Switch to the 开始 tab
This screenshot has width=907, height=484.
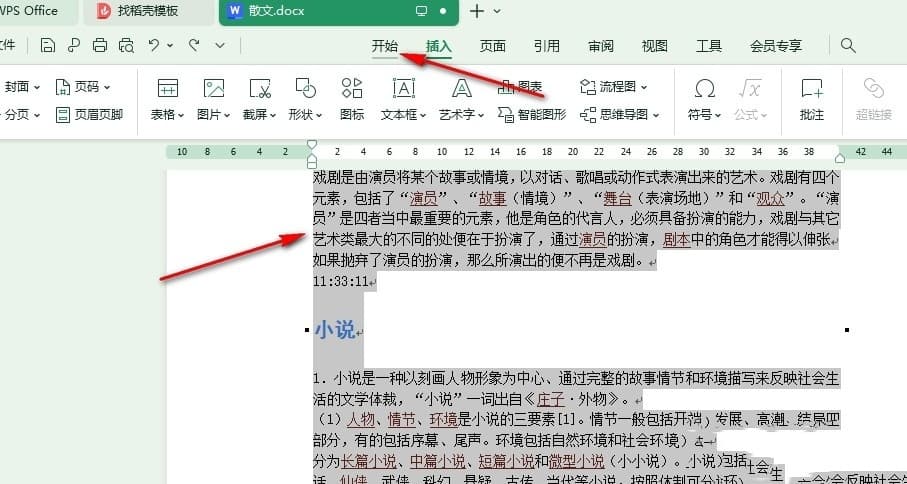pos(385,46)
